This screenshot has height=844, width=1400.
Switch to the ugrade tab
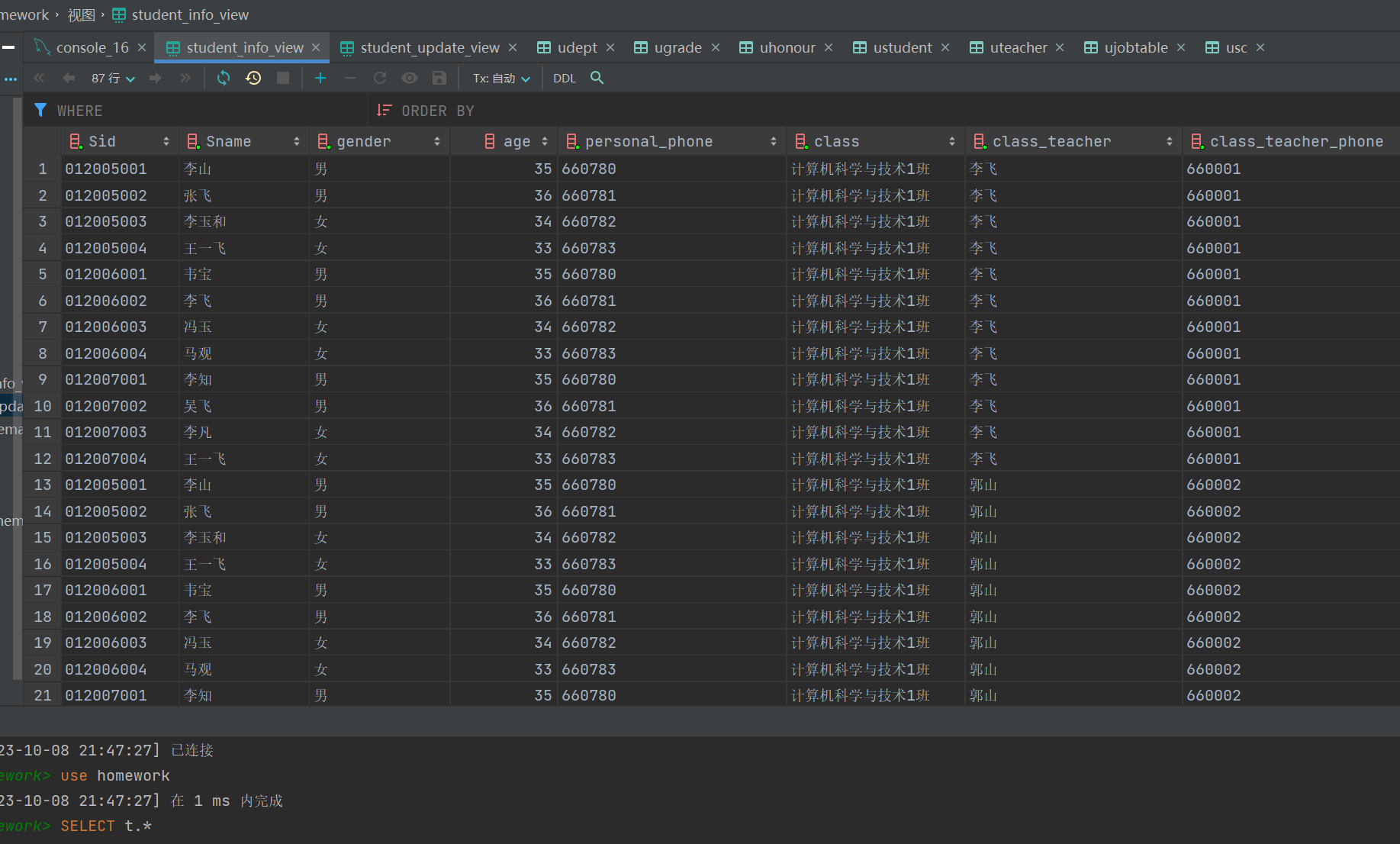pyautogui.click(x=678, y=47)
